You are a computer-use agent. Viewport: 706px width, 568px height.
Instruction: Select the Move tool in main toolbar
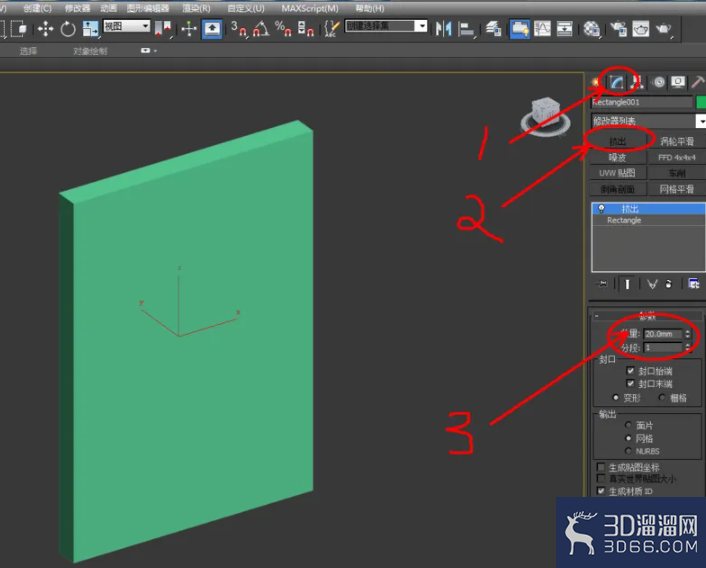(x=45, y=29)
